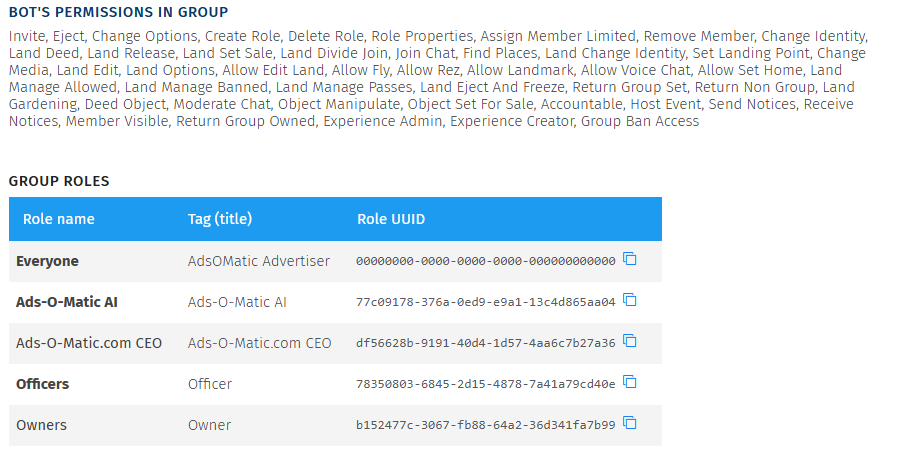The height and width of the screenshot is (463, 900).
Task: Click the Owner tag cell
Action: click(210, 425)
